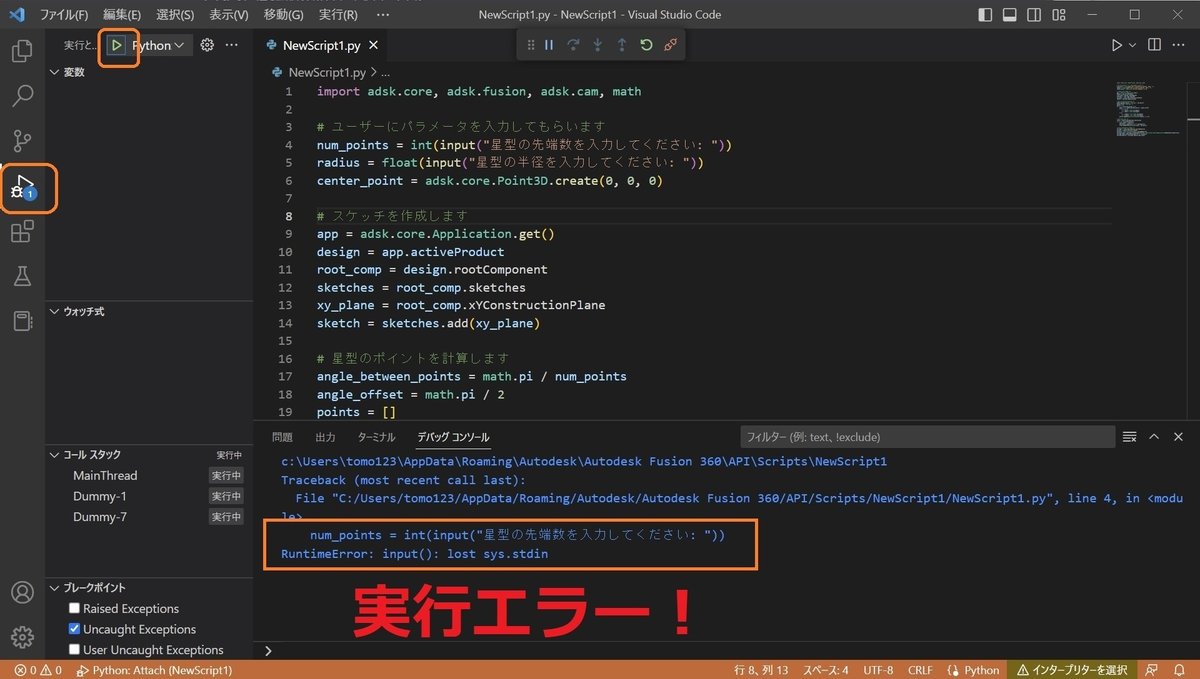Open the Accounts menu in activity bar

[x=22, y=592]
